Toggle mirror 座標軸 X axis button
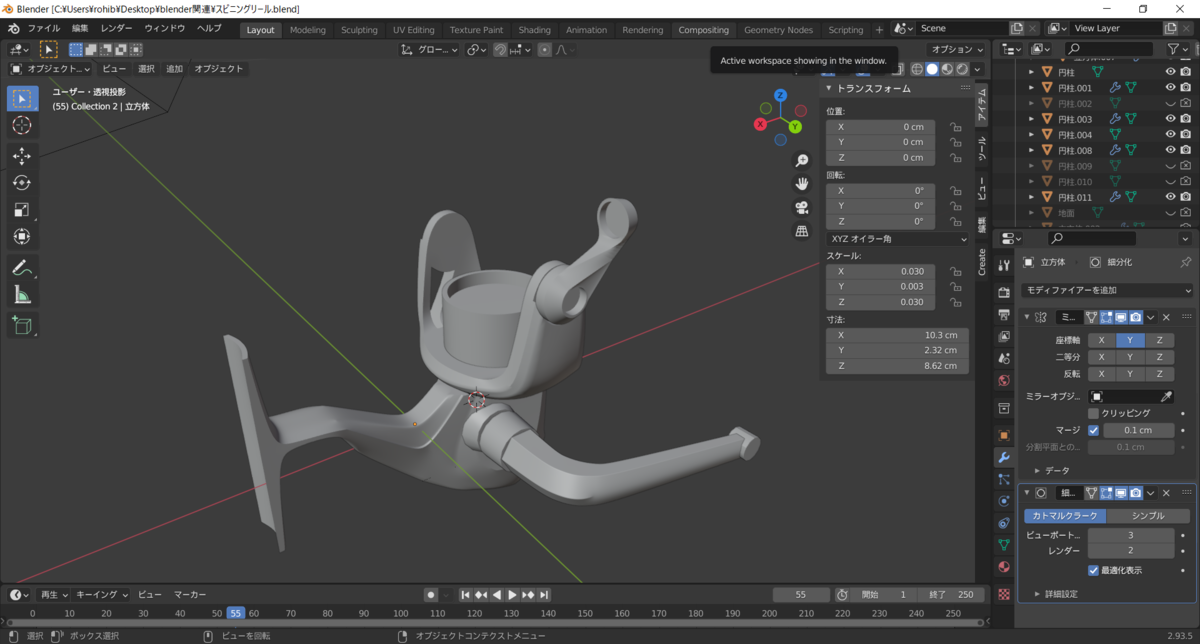 pyautogui.click(x=1102, y=340)
